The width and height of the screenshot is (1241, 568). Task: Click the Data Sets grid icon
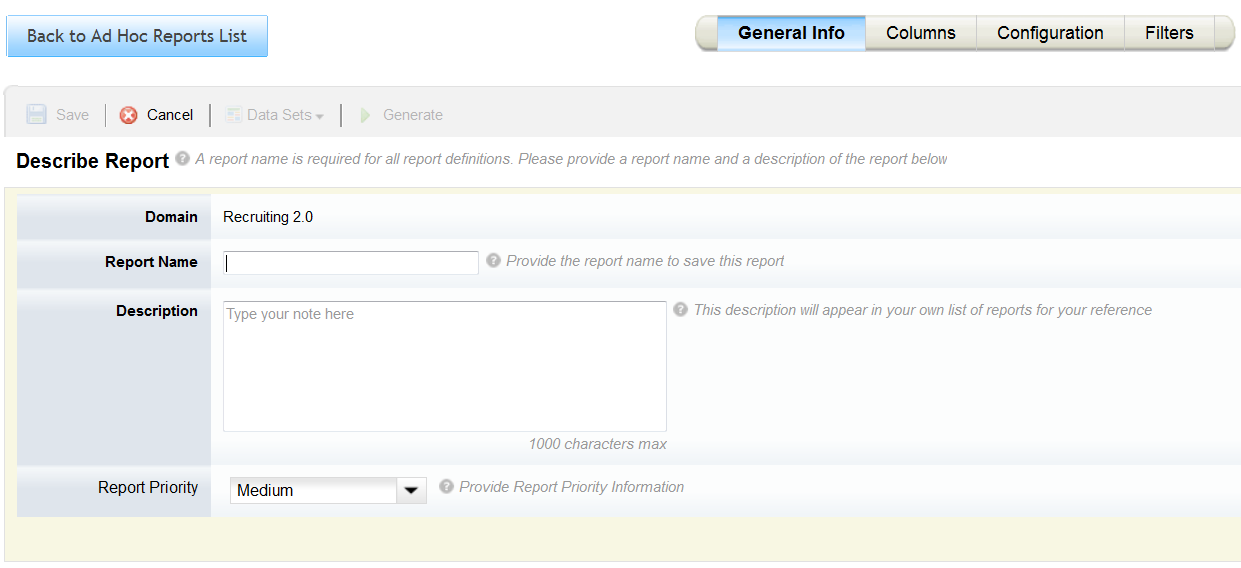click(x=233, y=115)
